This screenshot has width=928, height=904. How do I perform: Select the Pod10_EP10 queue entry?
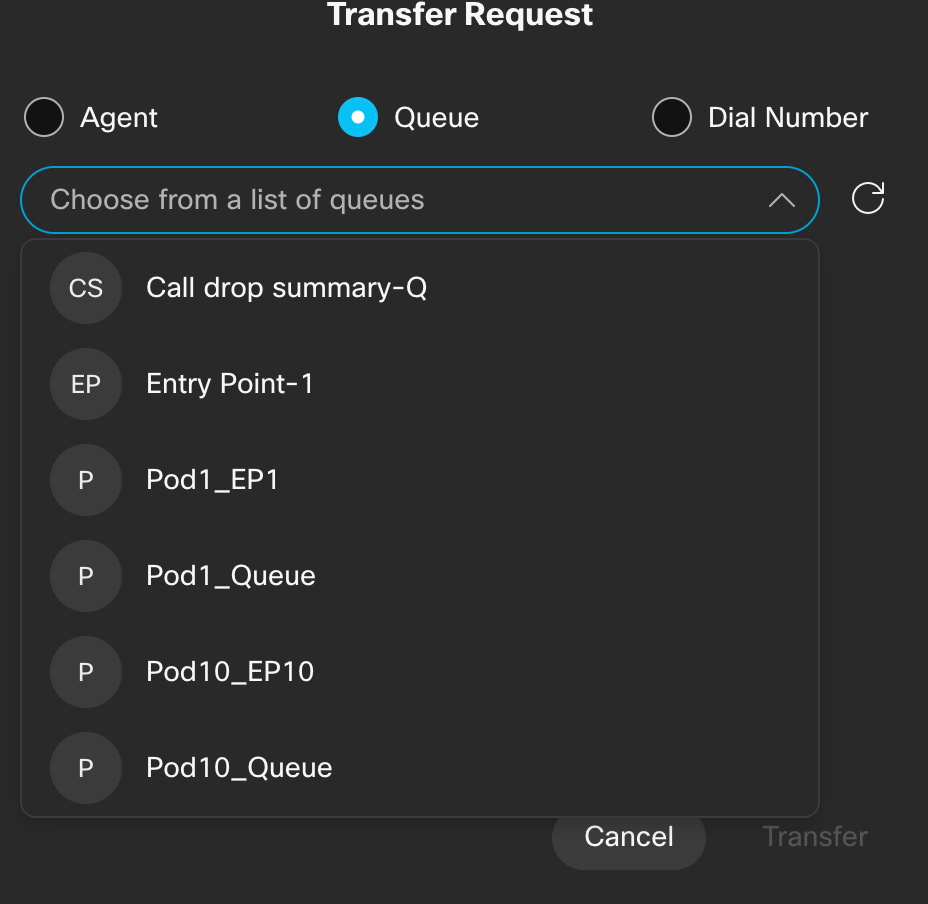point(230,672)
